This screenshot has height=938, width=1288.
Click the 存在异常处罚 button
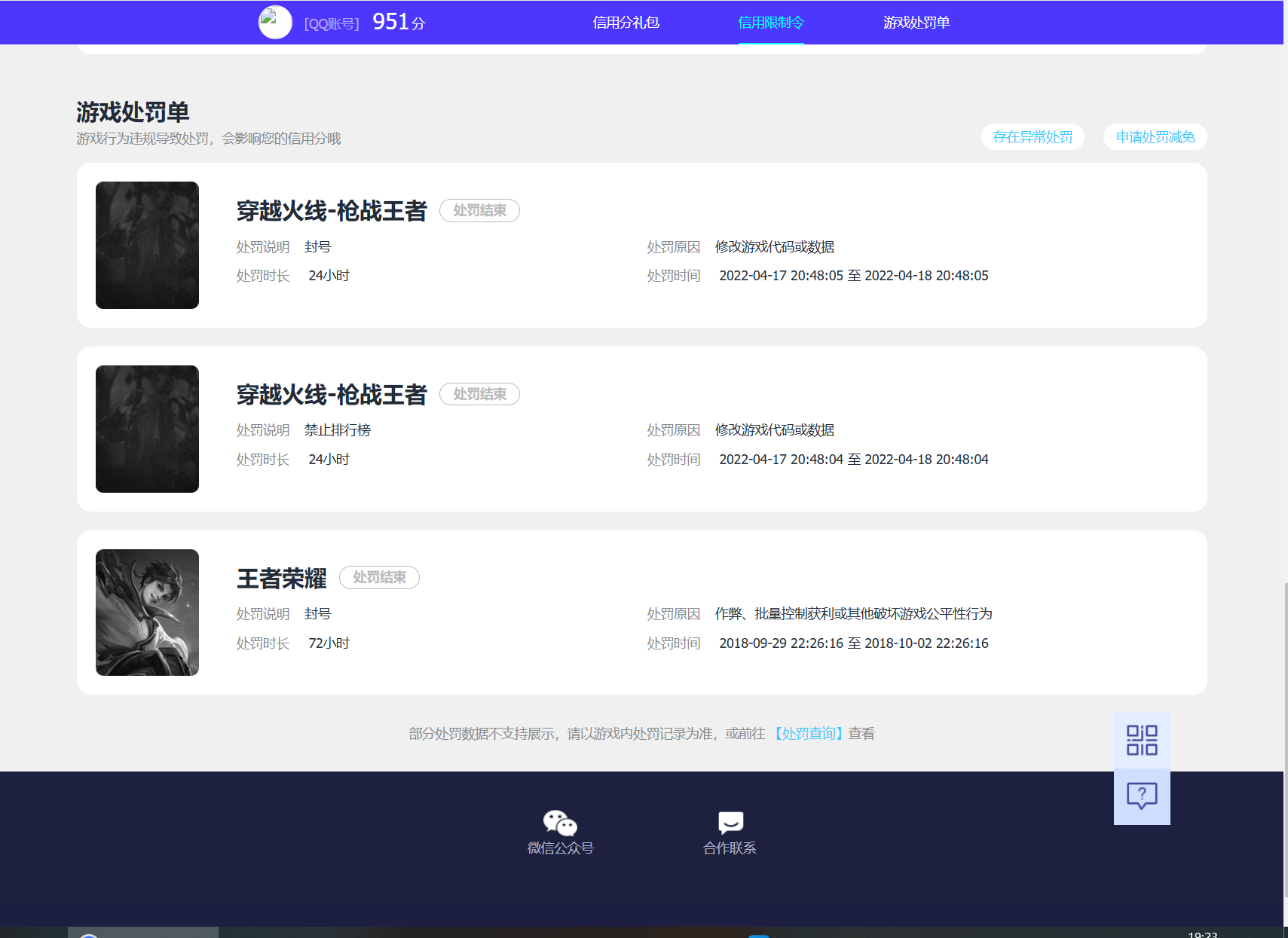[1033, 137]
